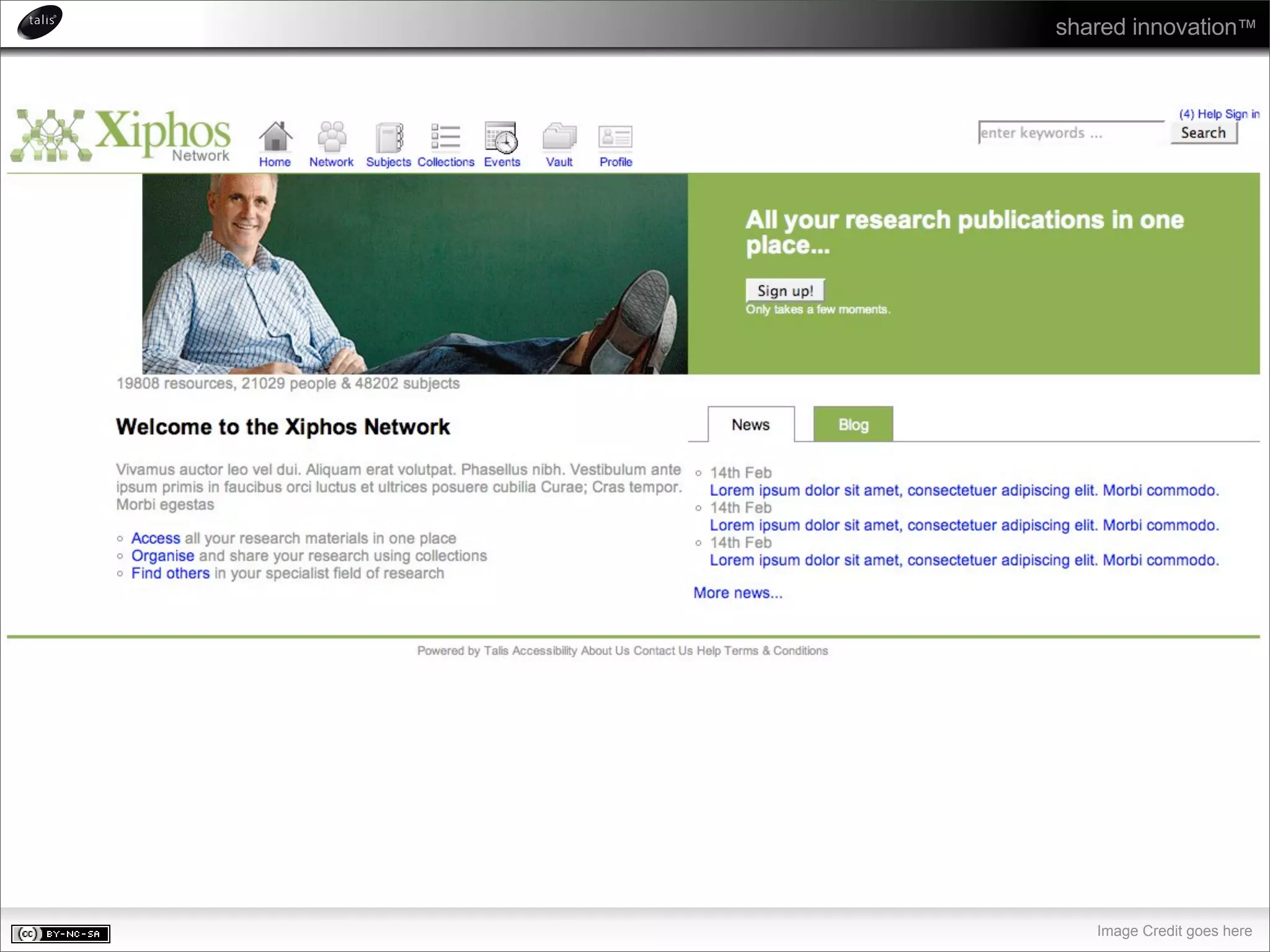Open the Collections list icon
This screenshot has width=1270, height=952.
pyautogui.click(x=445, y=136)
